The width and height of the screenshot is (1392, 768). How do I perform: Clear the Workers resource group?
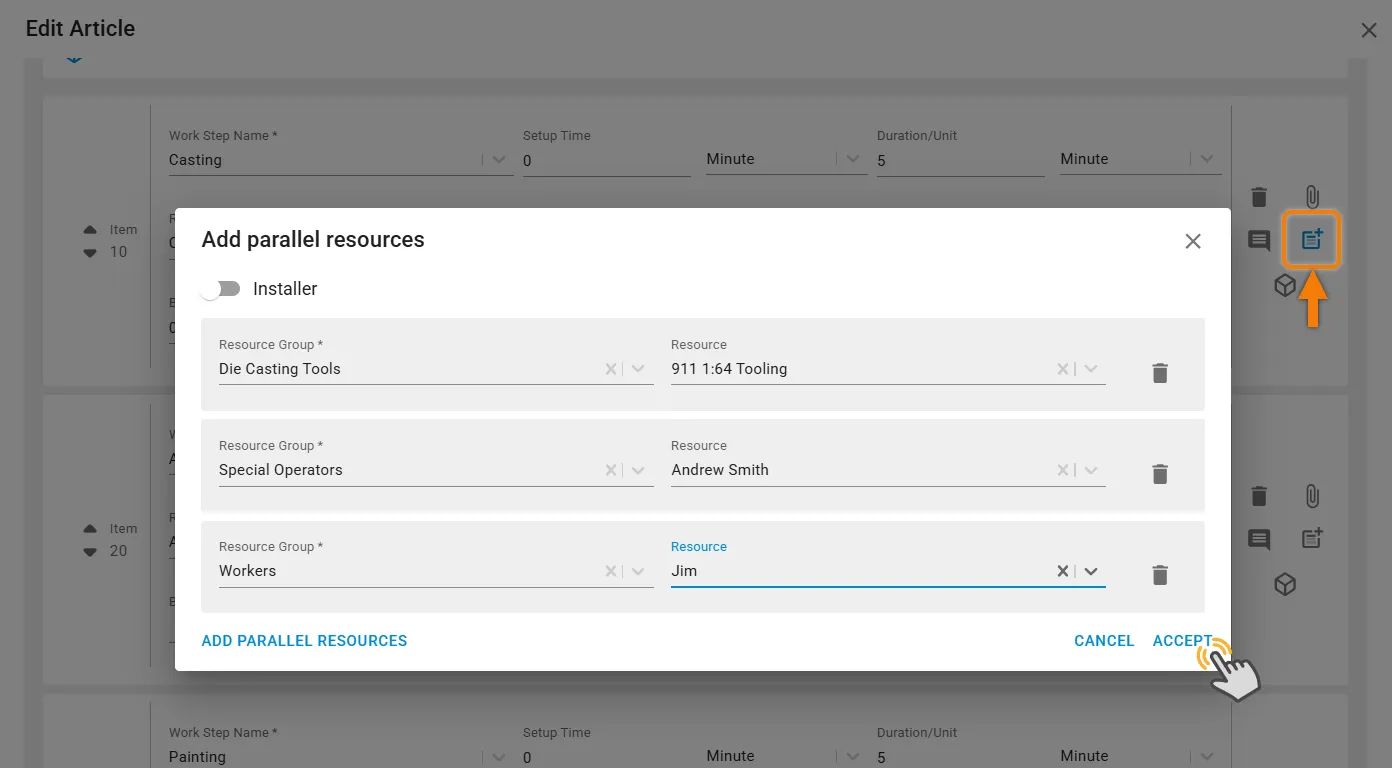[611, 571]
